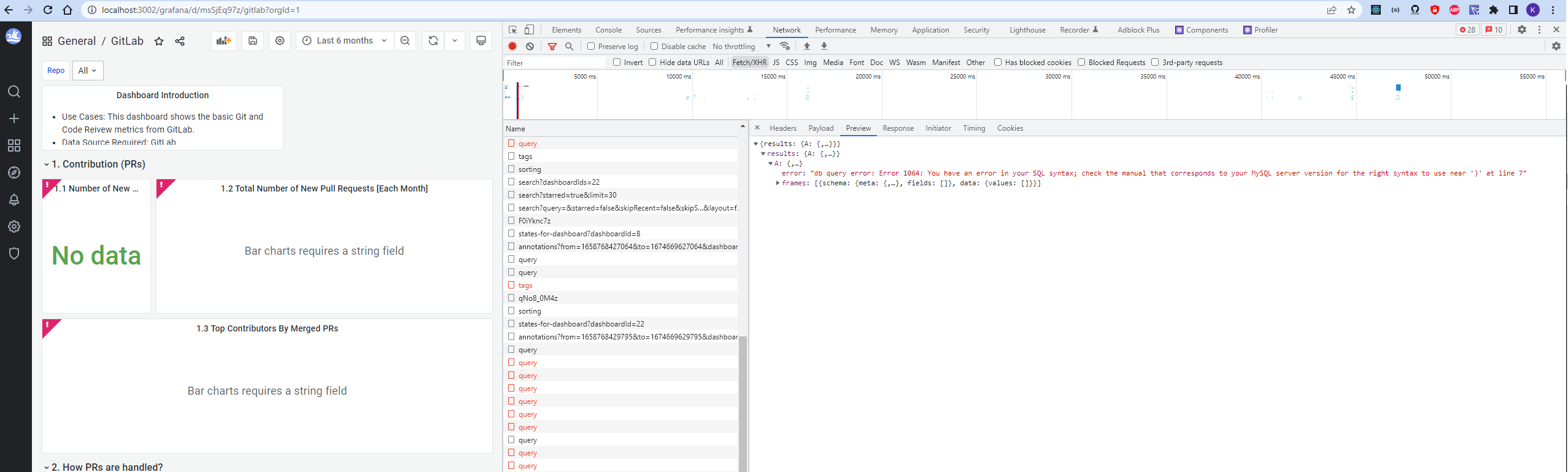Open Explore compass icon in sidebar

pos(14,172)
